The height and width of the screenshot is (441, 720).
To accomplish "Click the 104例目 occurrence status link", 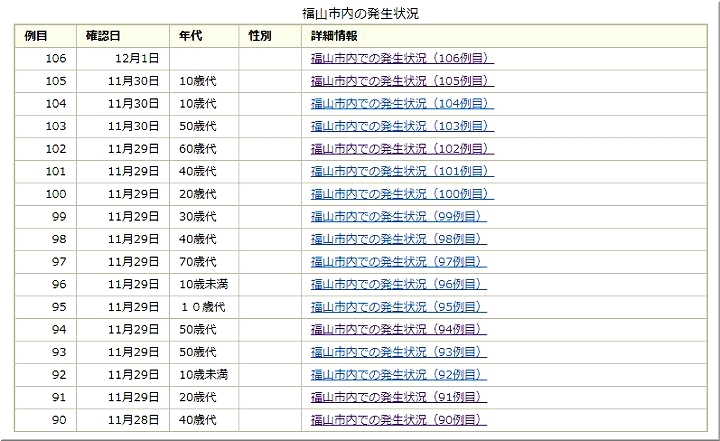I will [x=402, y=103].
